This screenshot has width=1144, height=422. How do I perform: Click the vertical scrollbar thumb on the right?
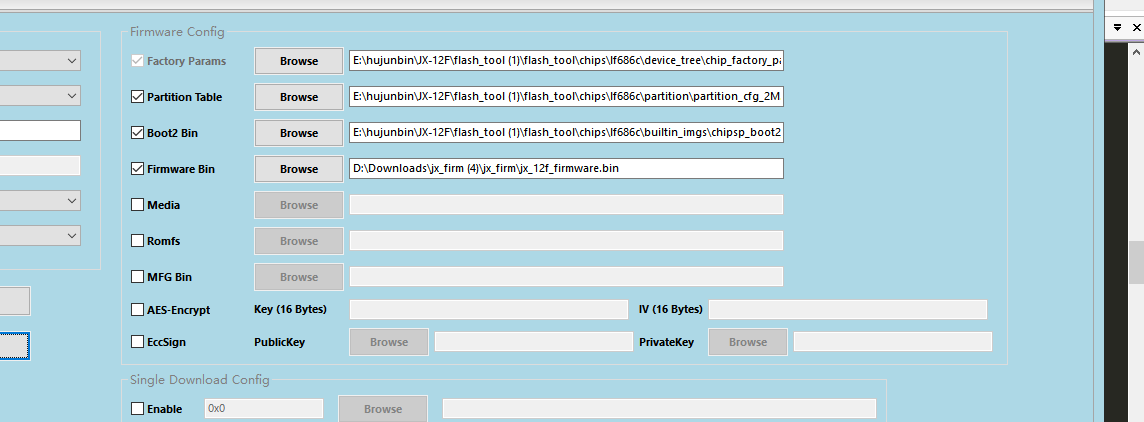[x=1135, y=263]
